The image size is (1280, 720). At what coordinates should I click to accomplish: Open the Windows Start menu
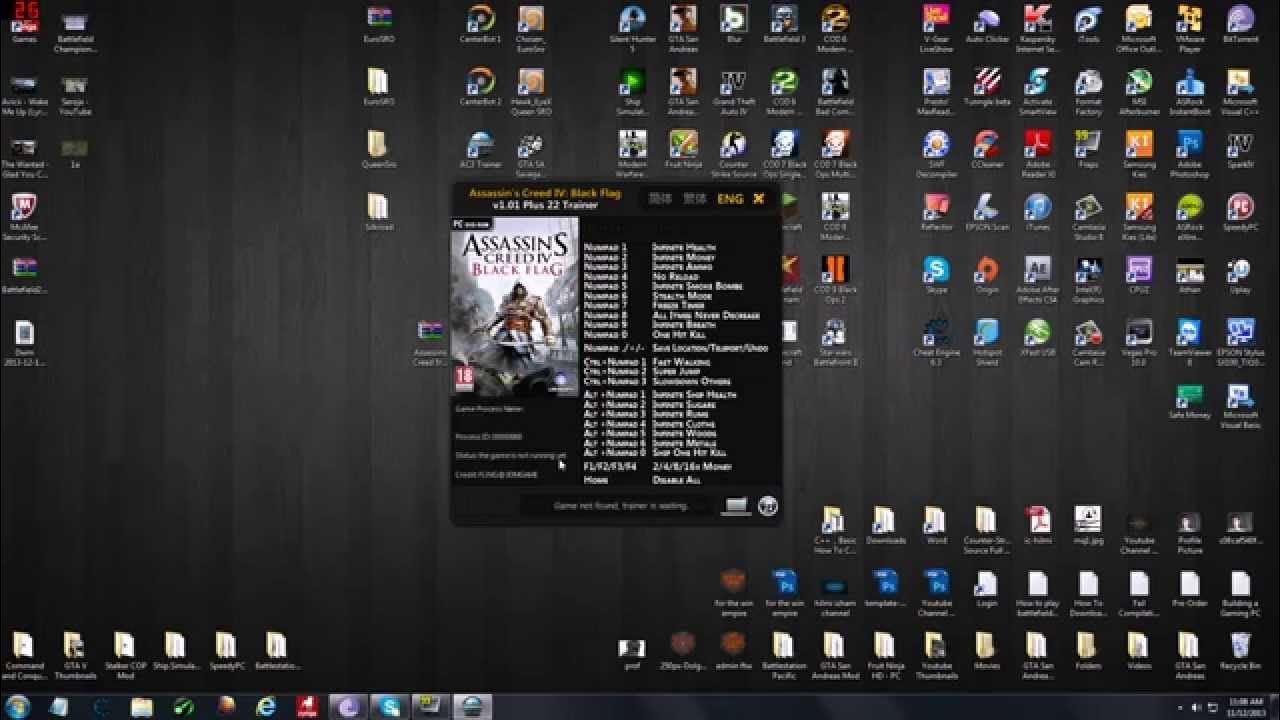pos(18,706)
